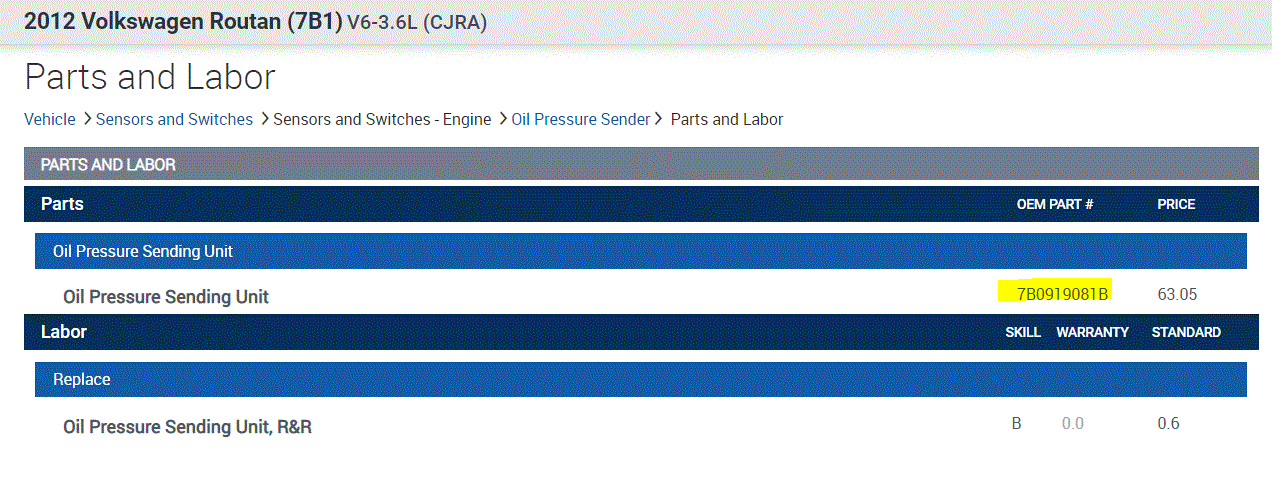Click the PRICE column header
1272x486 pixels.
point(1176,204)
